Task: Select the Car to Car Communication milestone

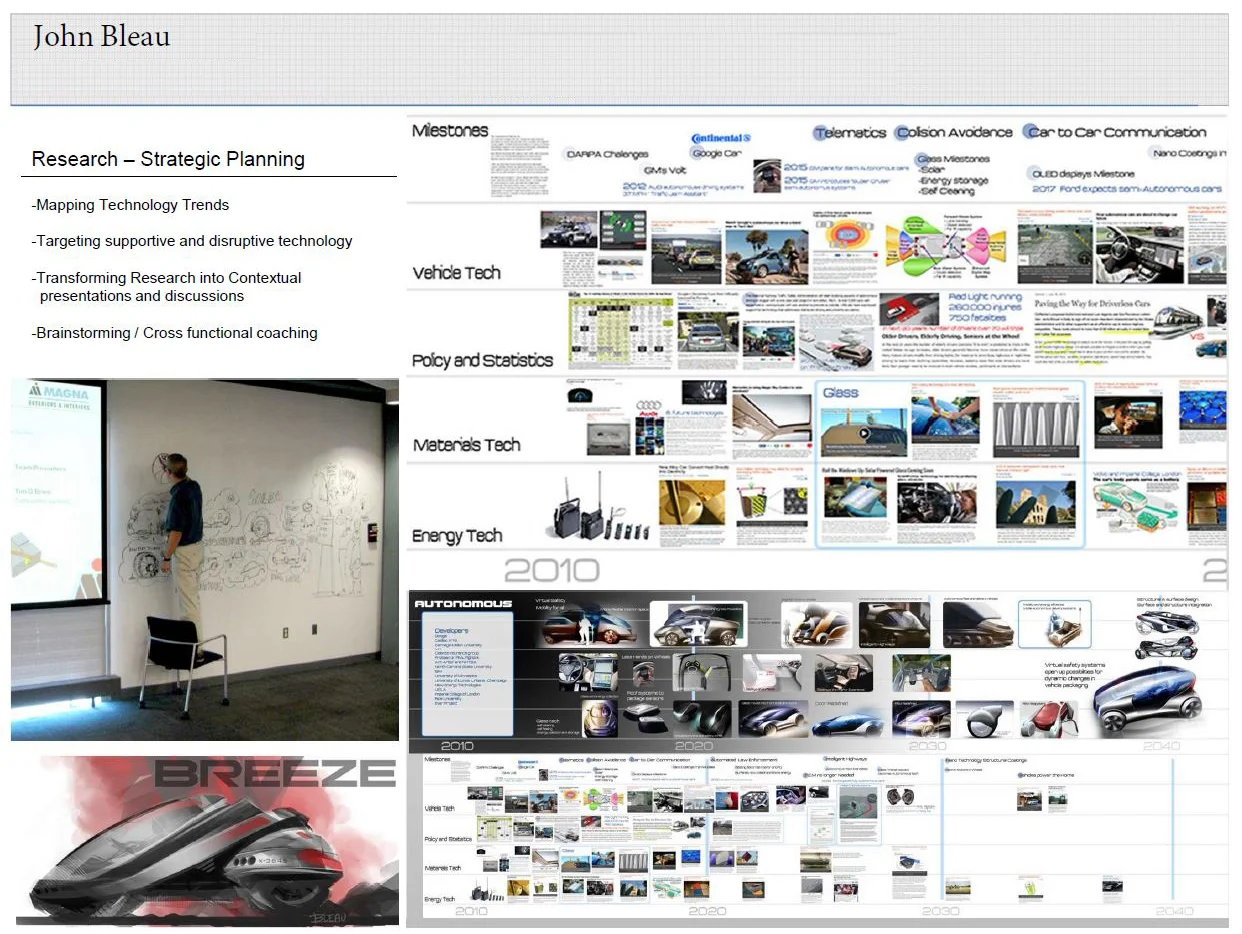Action: tap(1116, 132)
